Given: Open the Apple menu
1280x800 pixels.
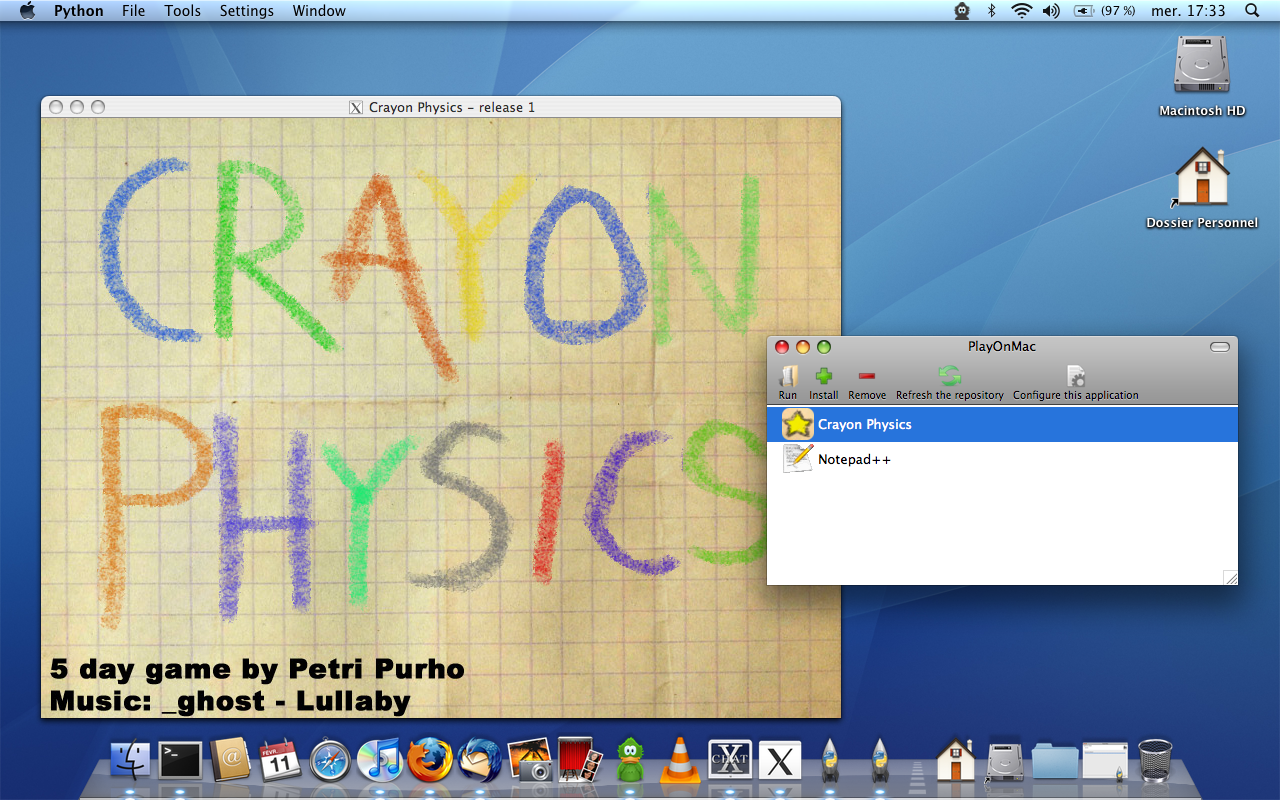Looking at the screenshot, I should pos(27,11).
